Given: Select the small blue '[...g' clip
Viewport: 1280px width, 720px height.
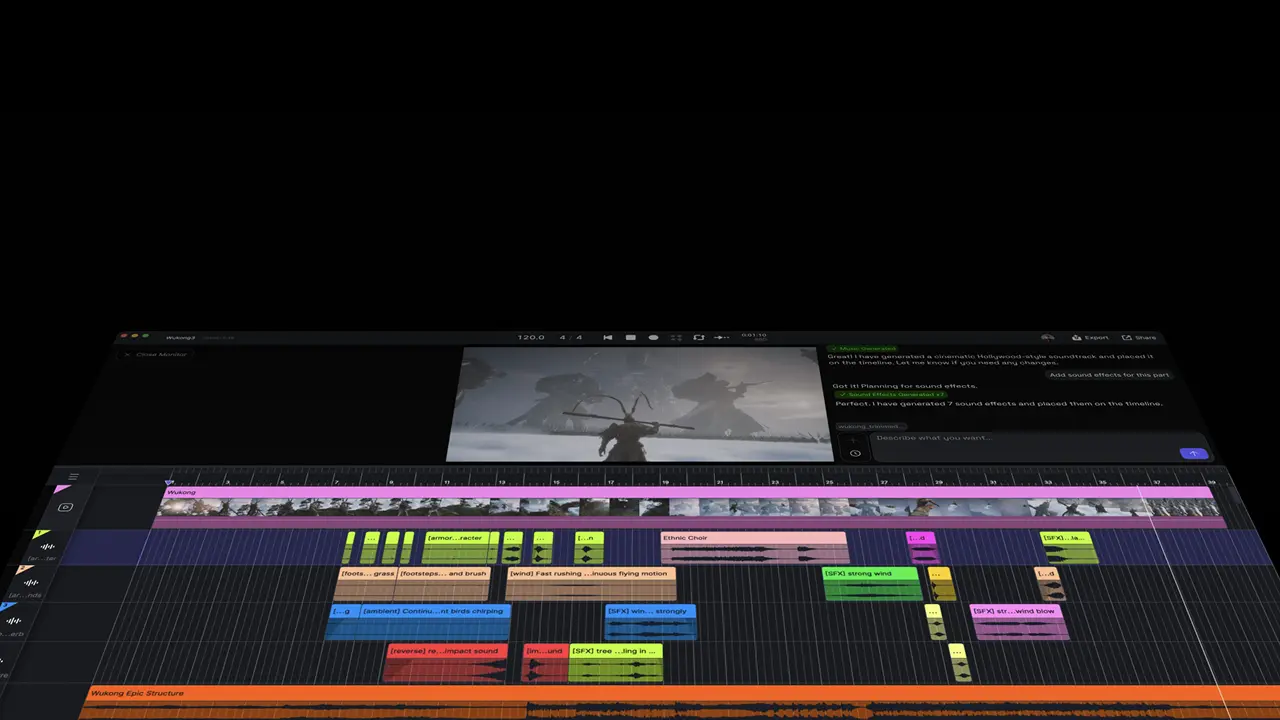Looking at the screenshot, I should coord(341,622).
